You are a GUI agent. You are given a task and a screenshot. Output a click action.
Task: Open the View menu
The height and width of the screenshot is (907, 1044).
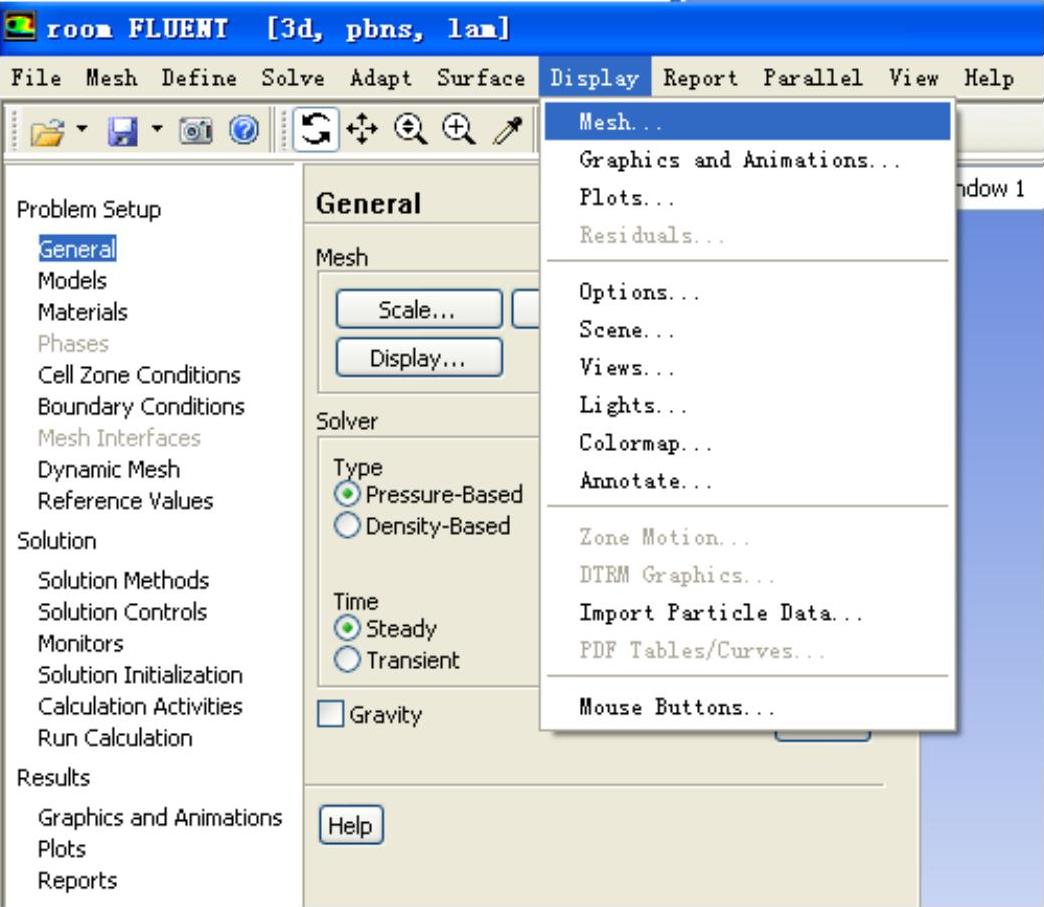pyautogui.click(x=914, y=78)
